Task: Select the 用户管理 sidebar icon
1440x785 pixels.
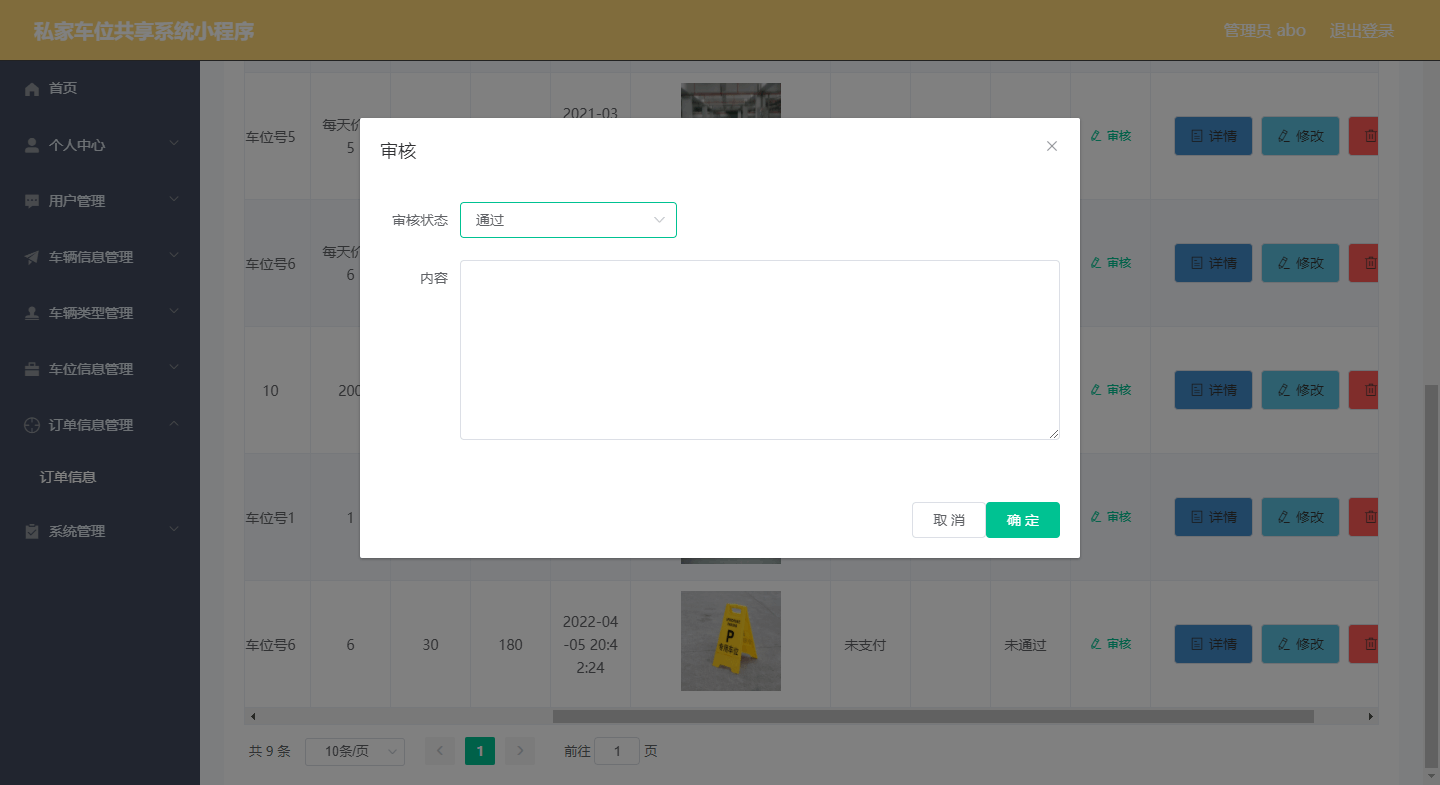Action: click(x=31, y=200)
